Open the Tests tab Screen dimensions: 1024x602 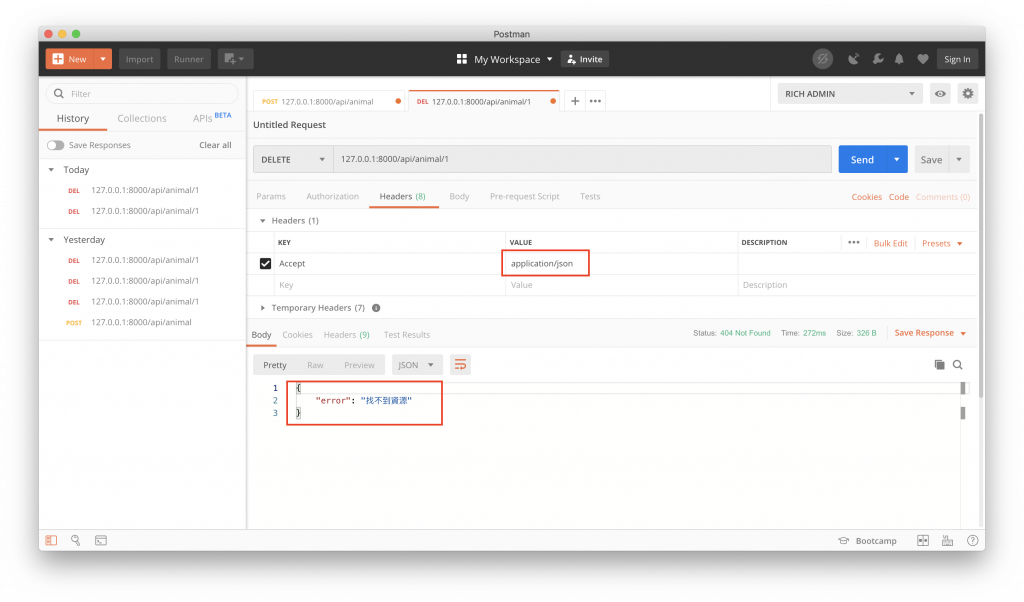tap(590, 196)
